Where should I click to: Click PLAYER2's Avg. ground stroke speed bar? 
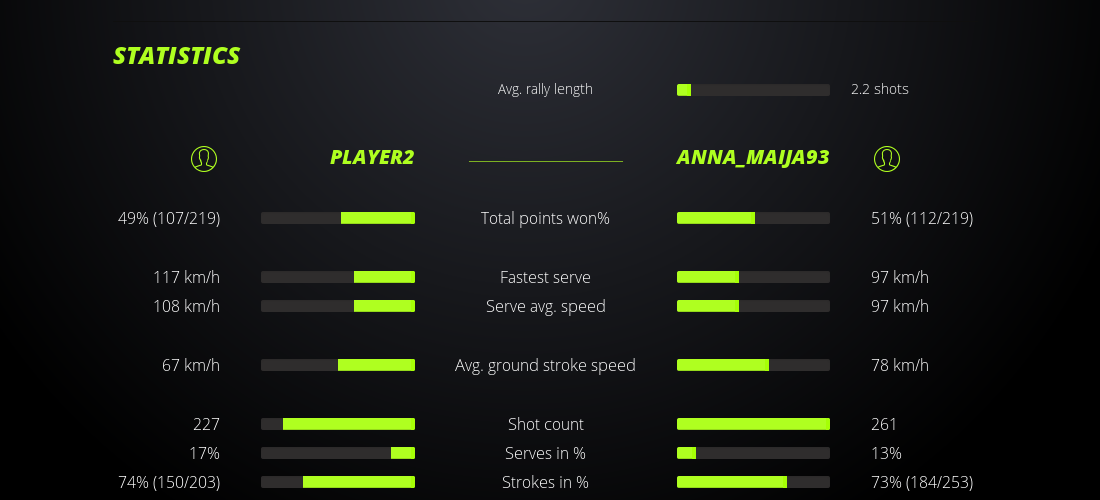coord(338,365)
